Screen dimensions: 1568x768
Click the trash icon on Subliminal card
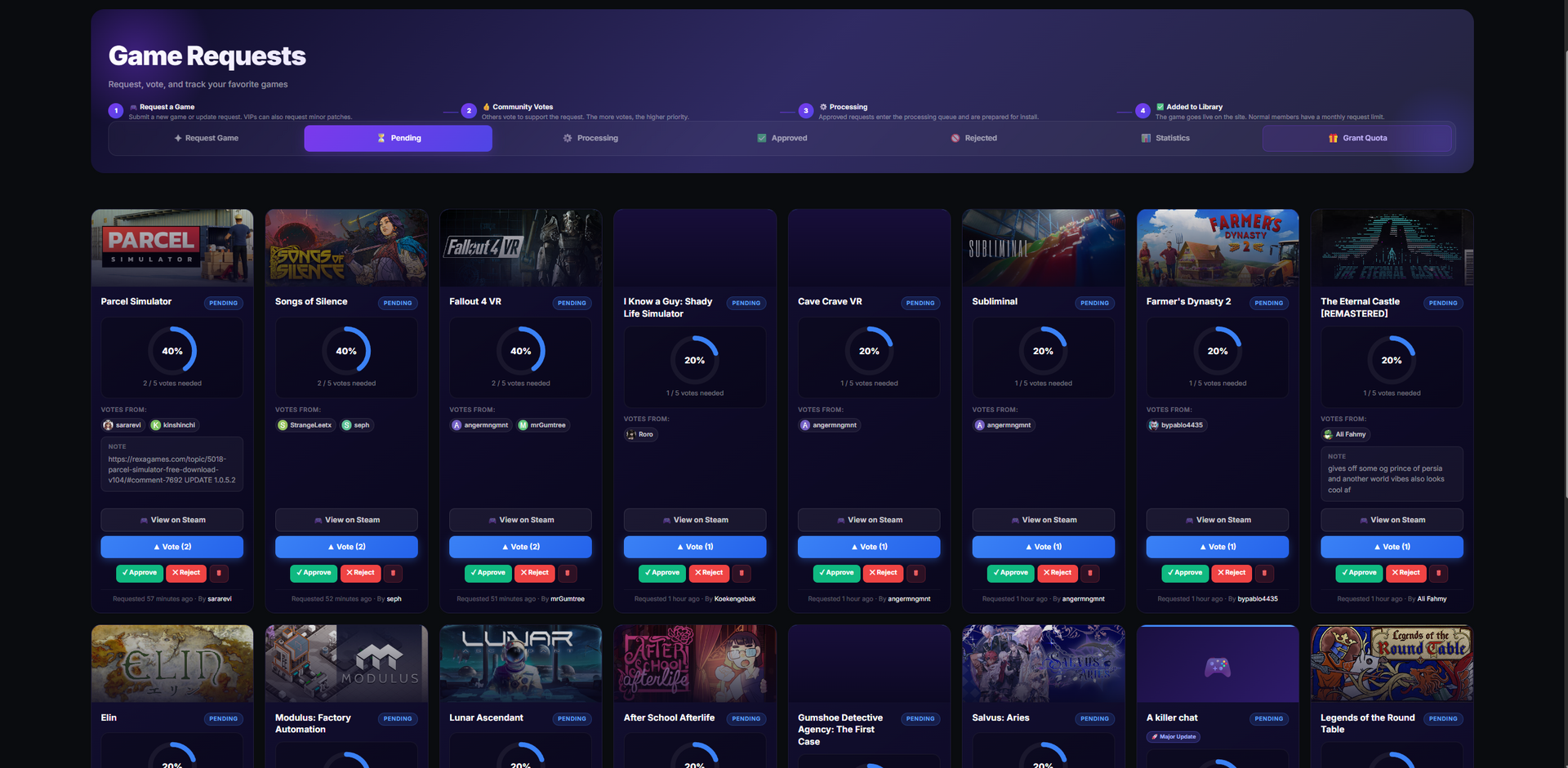point(1090,573)
